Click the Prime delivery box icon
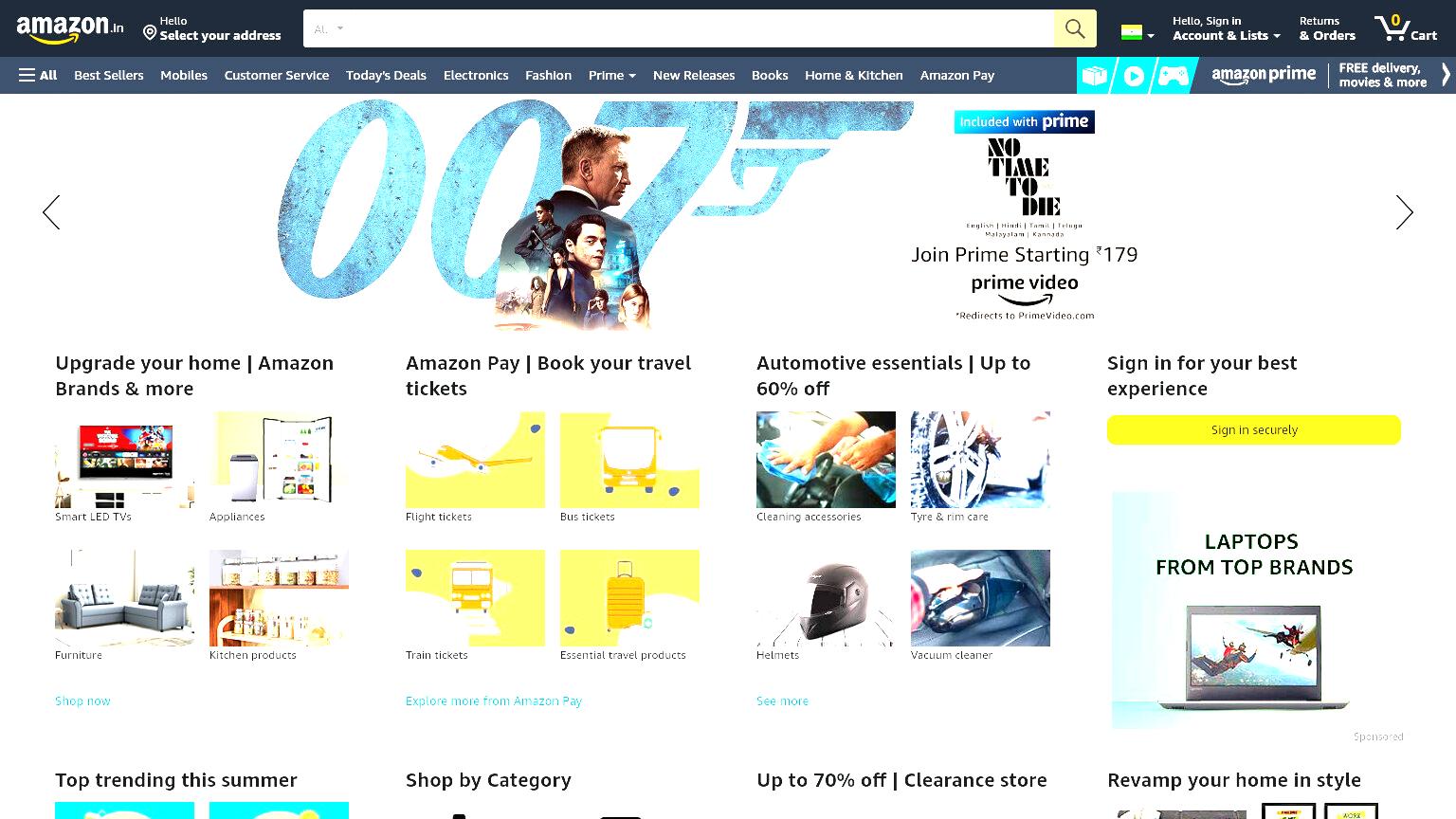Image resolution: width=1456 pixels, height=819 pixels. (1095, 76)
